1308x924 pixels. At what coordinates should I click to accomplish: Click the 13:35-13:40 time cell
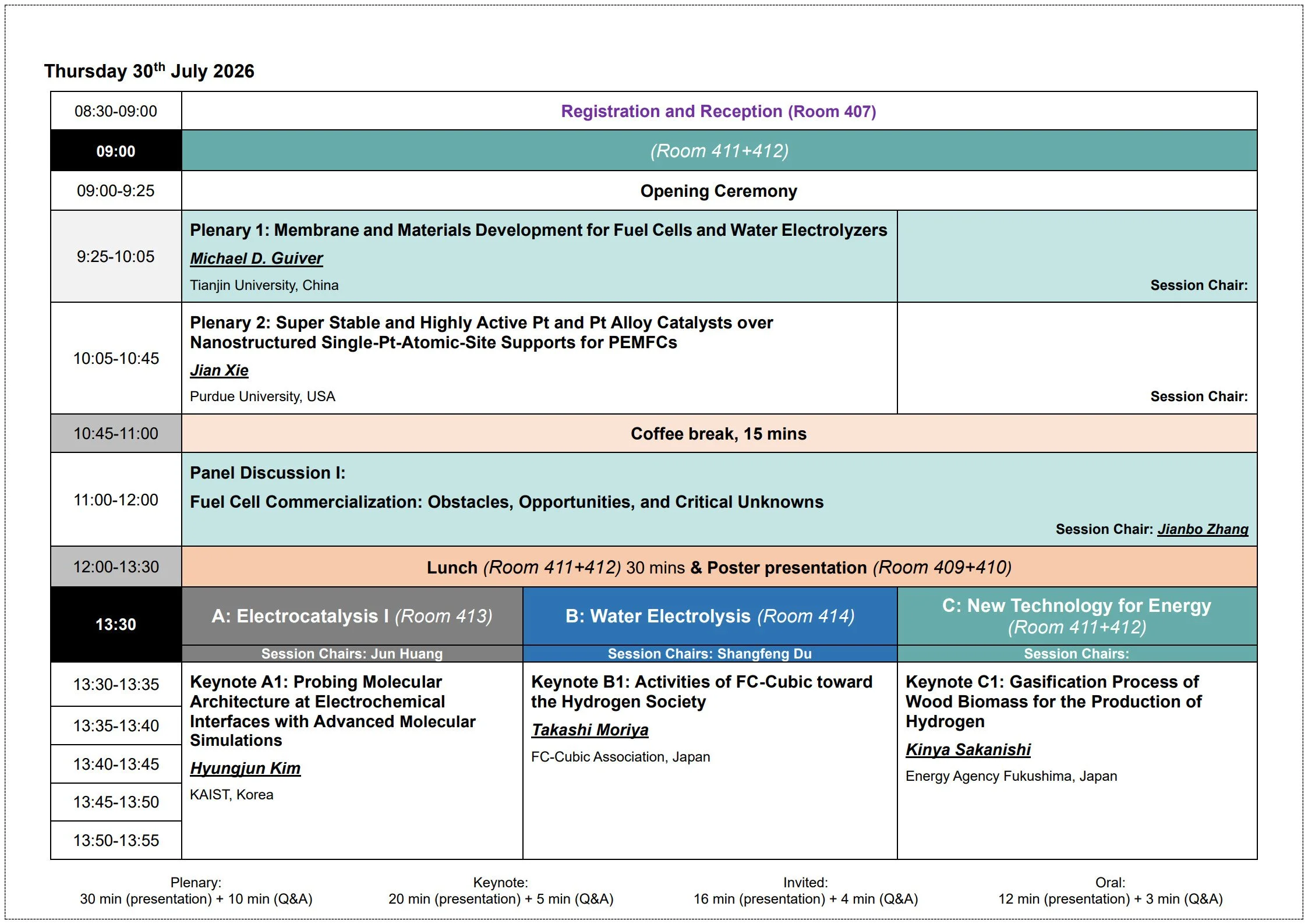click(116, 726)
